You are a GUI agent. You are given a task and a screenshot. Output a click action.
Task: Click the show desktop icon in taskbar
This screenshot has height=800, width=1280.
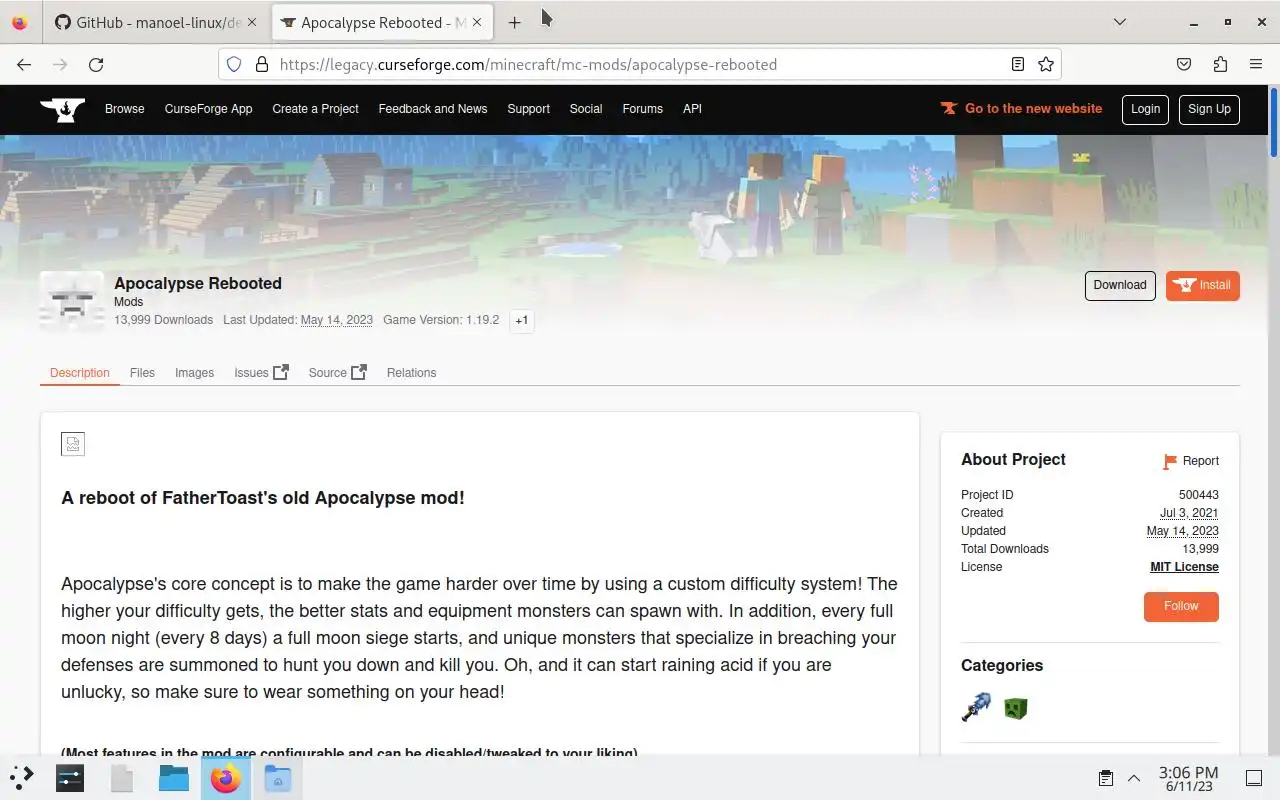1254,778
